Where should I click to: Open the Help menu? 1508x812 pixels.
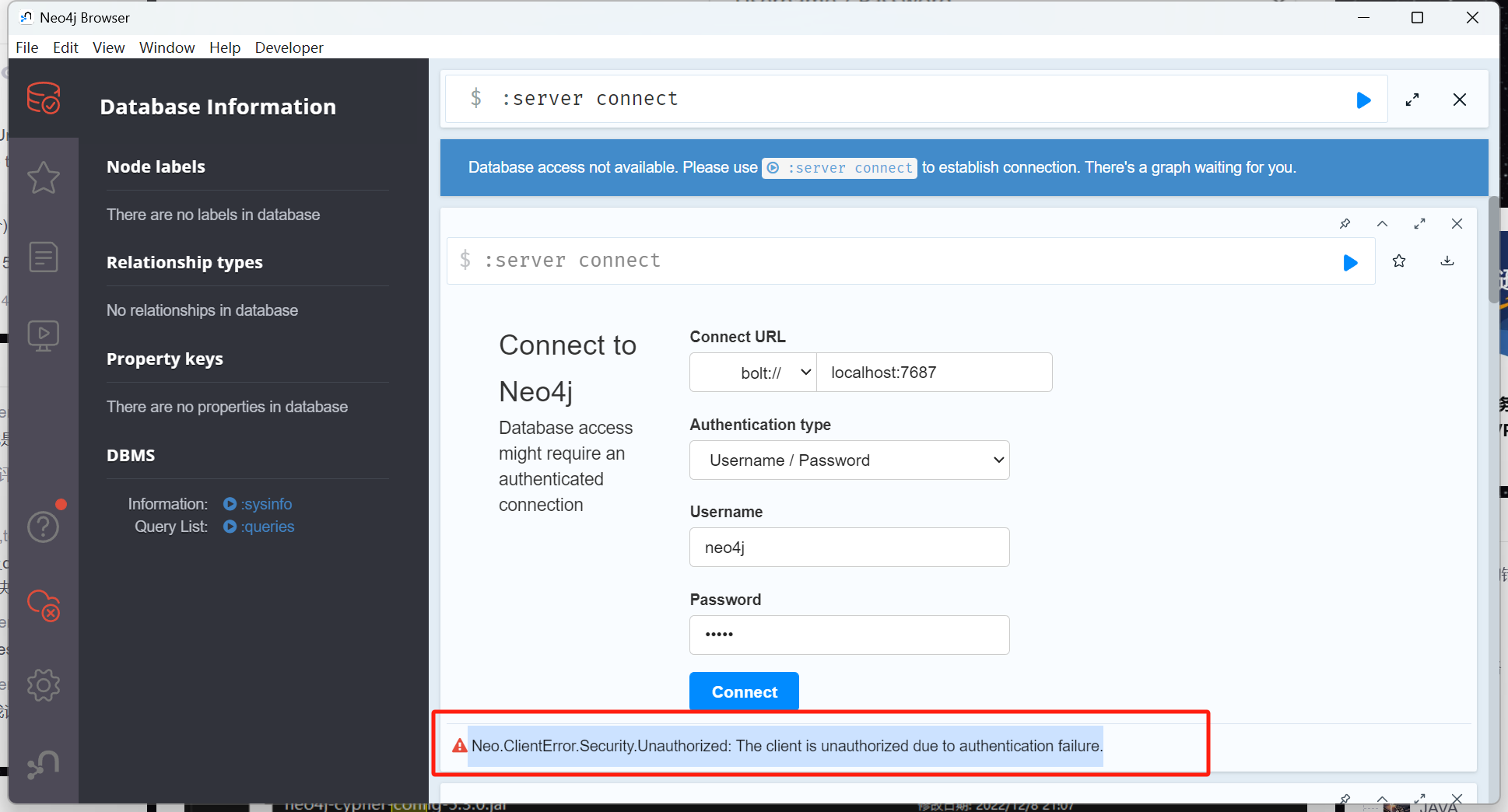225,47
